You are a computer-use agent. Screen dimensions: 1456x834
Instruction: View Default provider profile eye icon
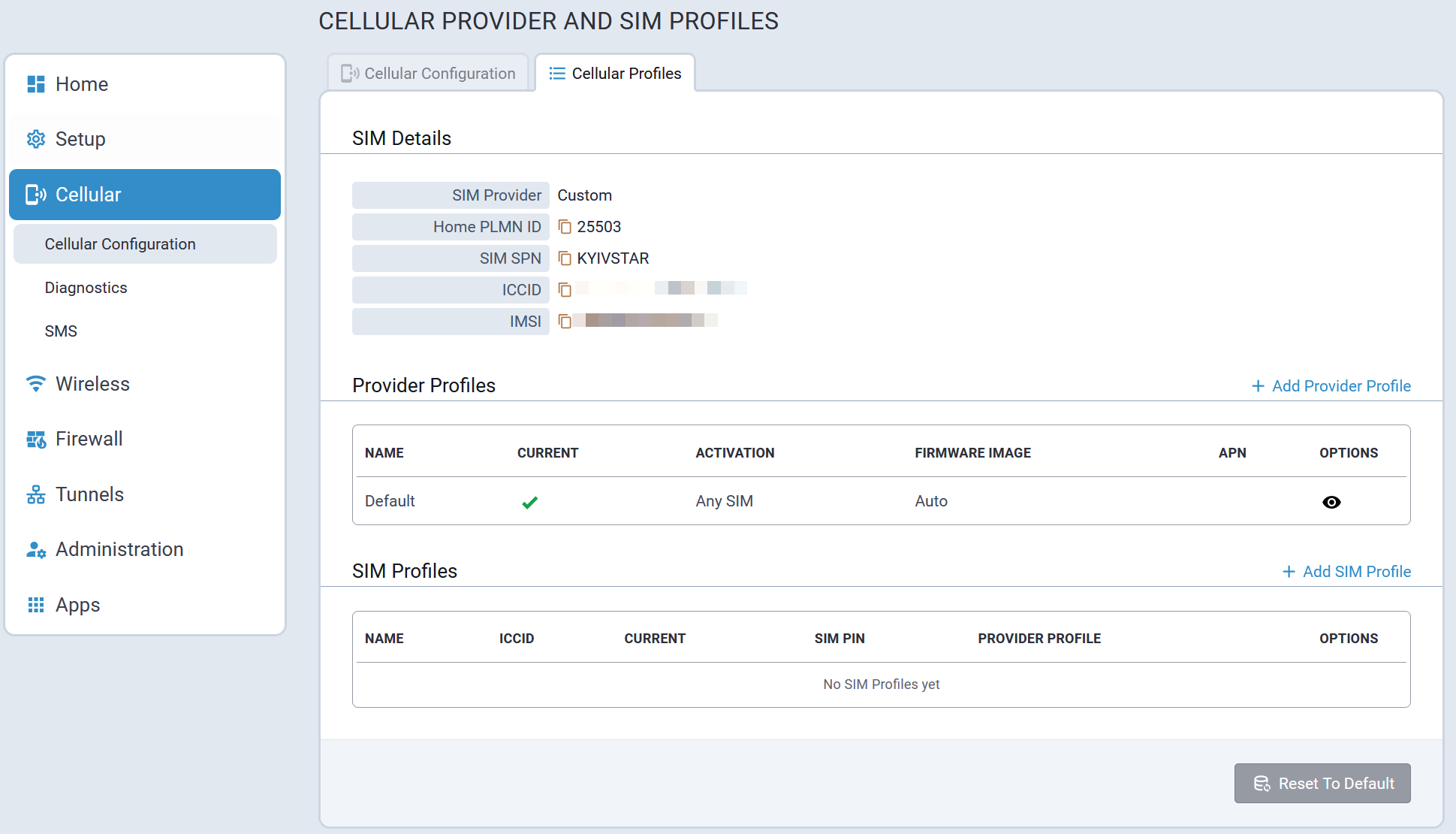1331,502
